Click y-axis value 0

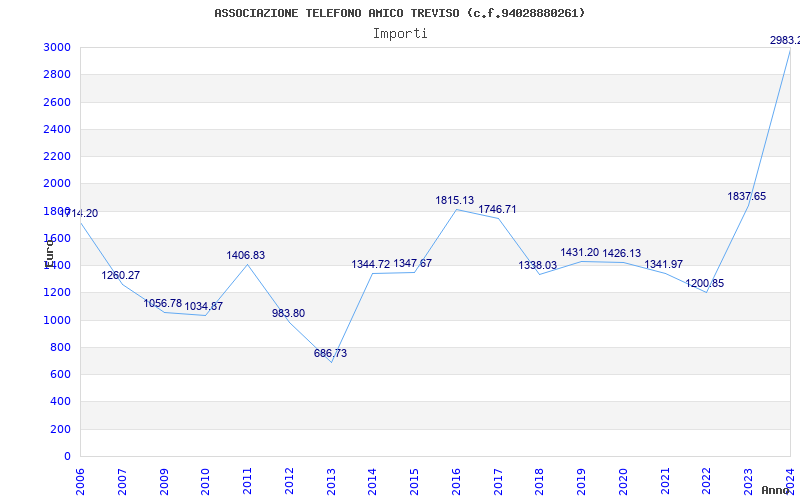coord(67,457)
